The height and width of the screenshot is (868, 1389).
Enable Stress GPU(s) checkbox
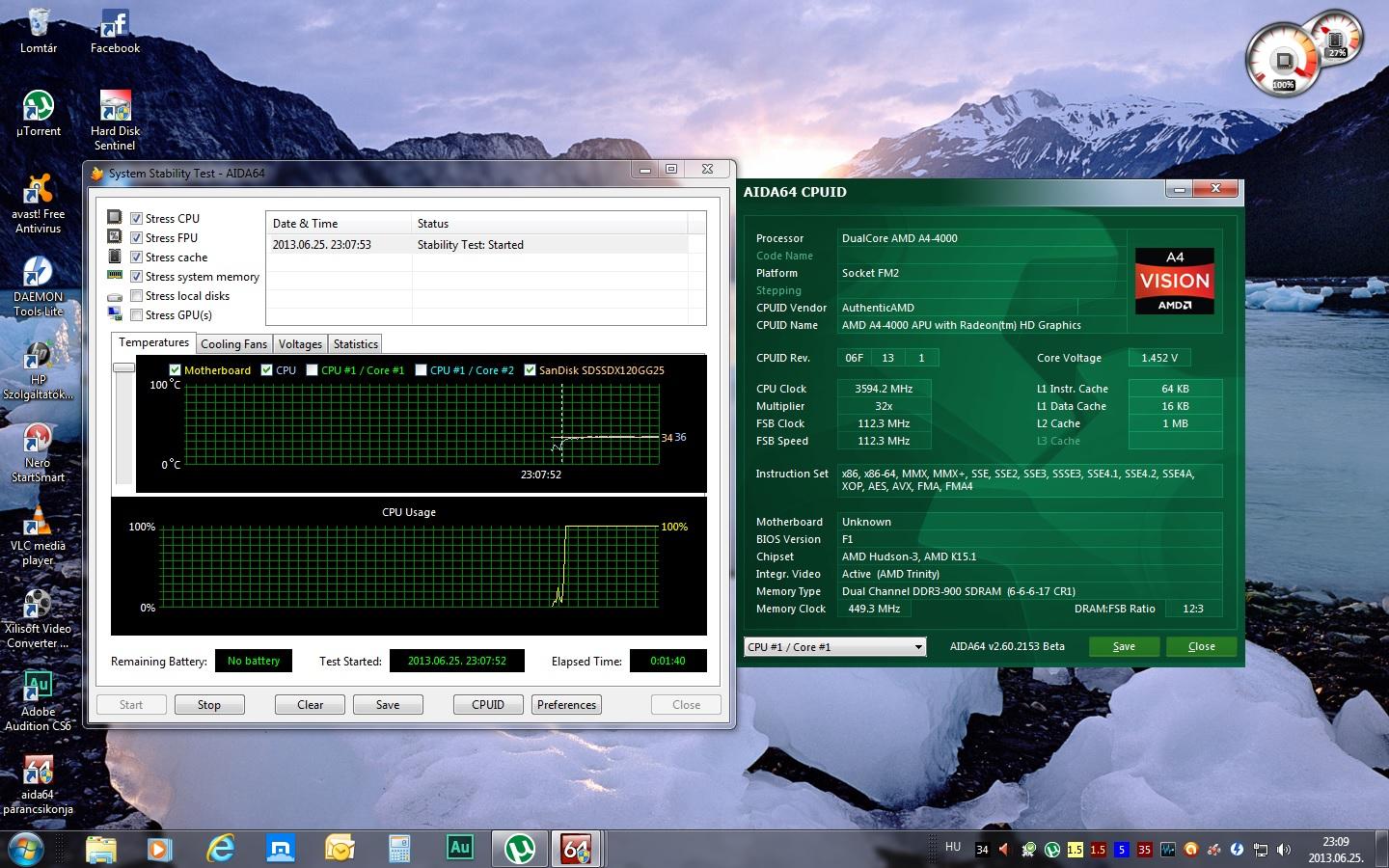point(136,315)
